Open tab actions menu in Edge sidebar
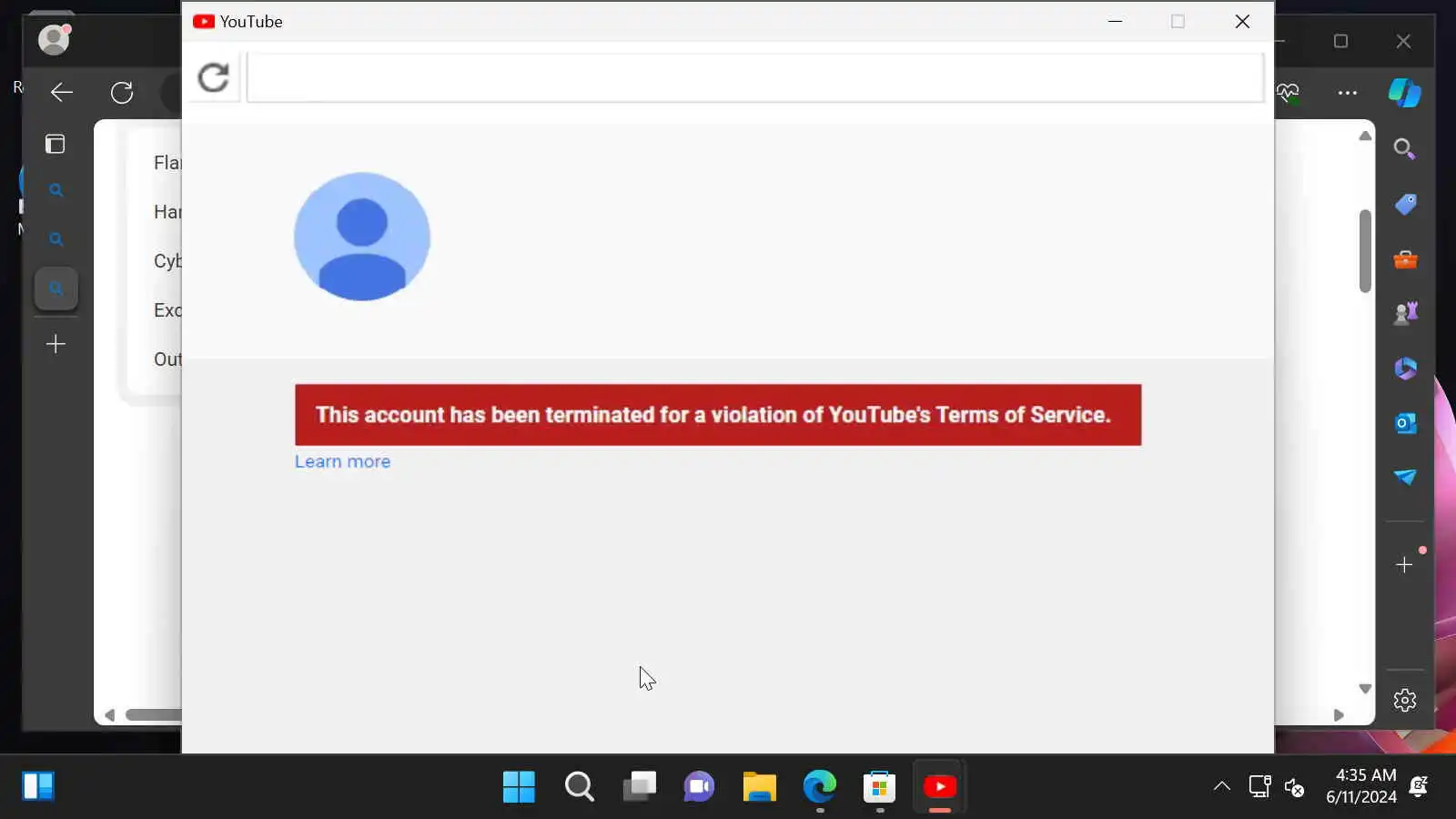The image size is (1456, 819). tap(56, 144)
